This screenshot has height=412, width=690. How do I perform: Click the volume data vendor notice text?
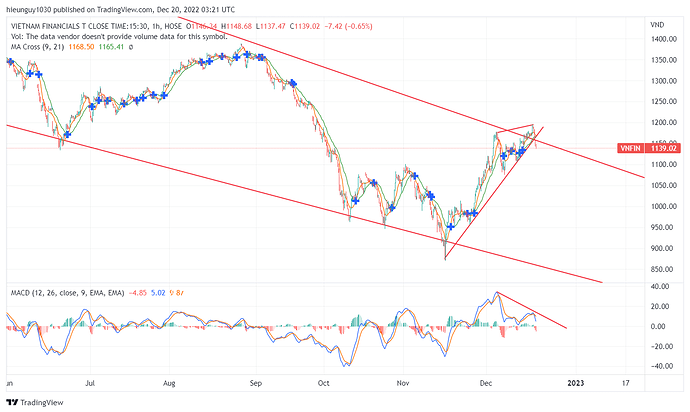coord(119,37)
